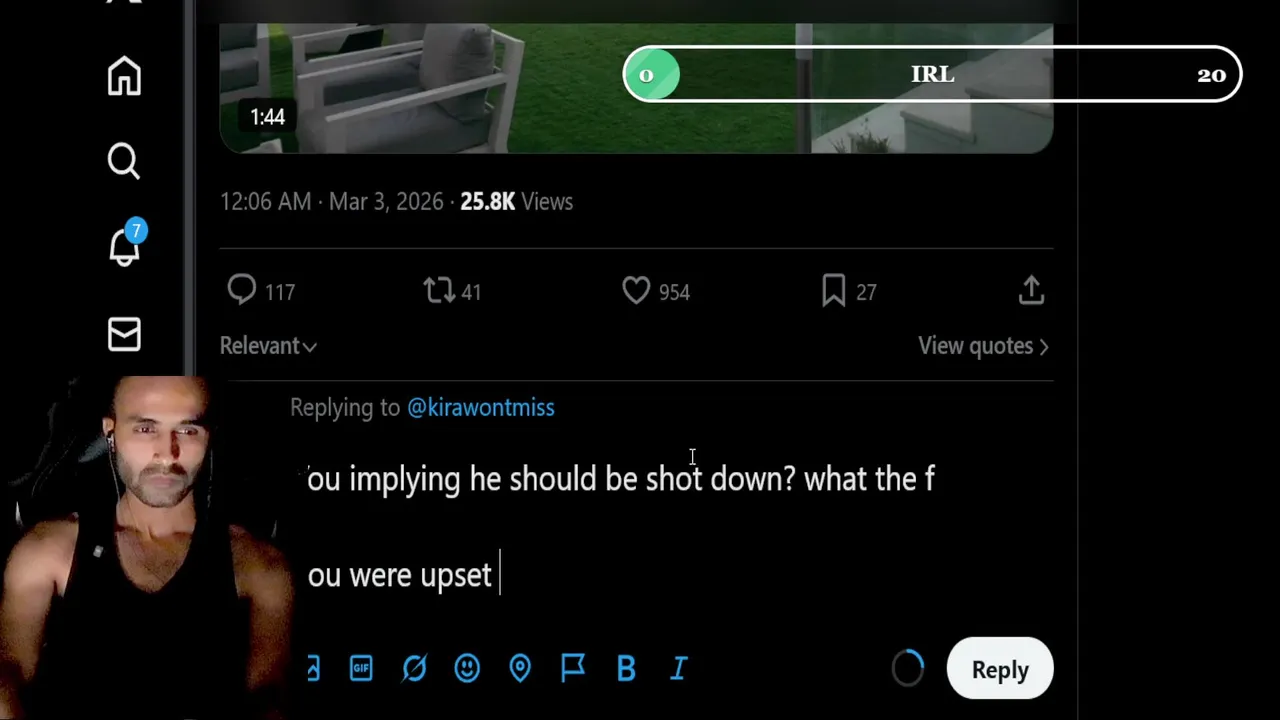Open Direct Messages envelope icon

pos(124,334)
